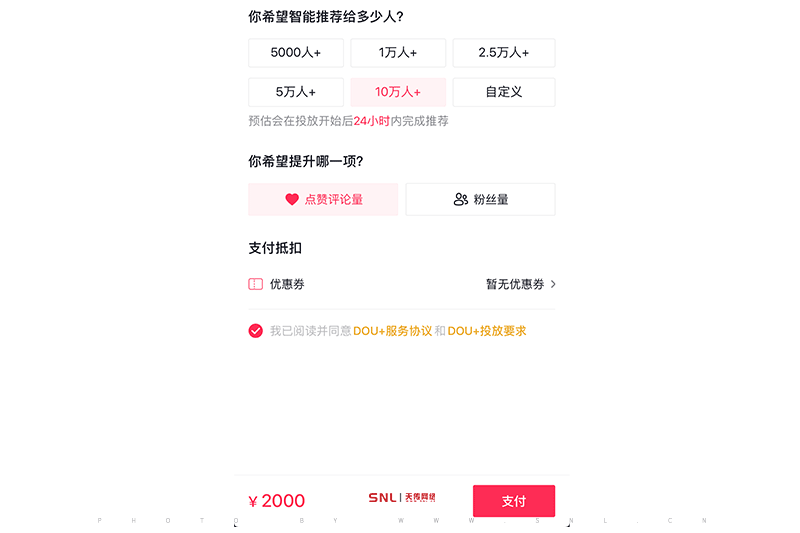Choose the highlighted 10万人+ option
This screenshot has width=800, height=533.
coord(398,92)
